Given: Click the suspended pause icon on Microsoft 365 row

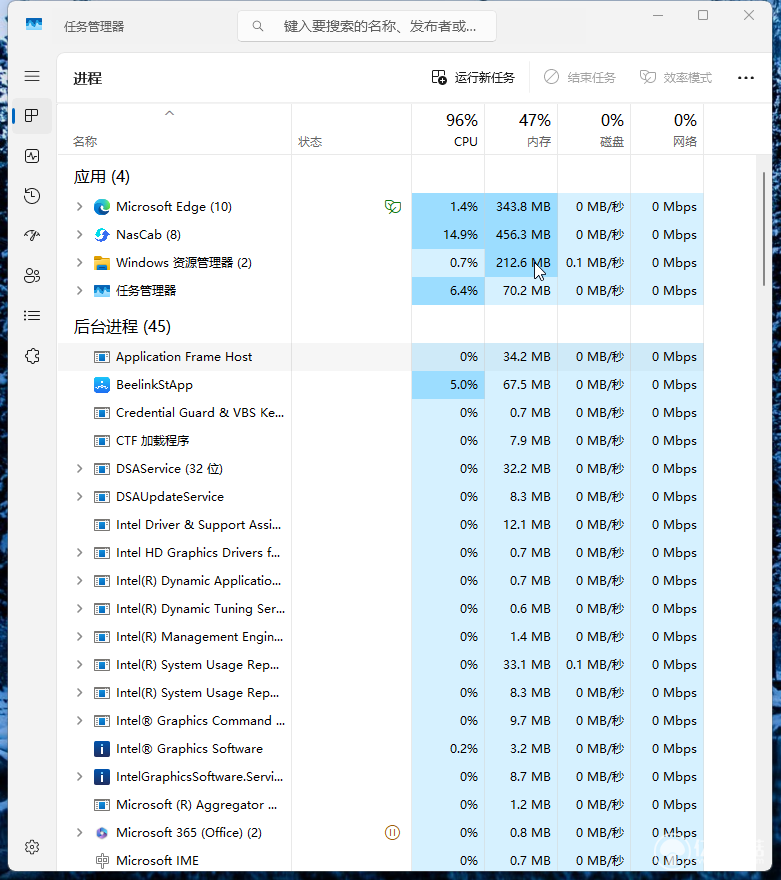Looking at the screenshot, I should (392, 832).
